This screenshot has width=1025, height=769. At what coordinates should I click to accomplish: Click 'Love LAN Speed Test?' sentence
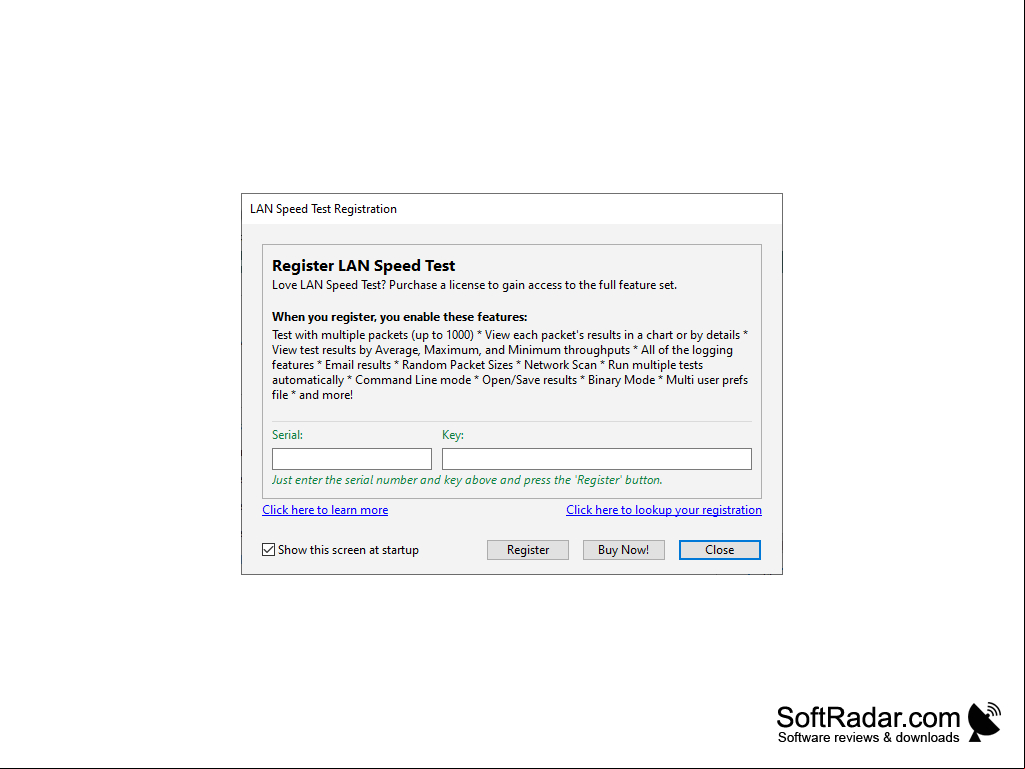pos(475,285)
